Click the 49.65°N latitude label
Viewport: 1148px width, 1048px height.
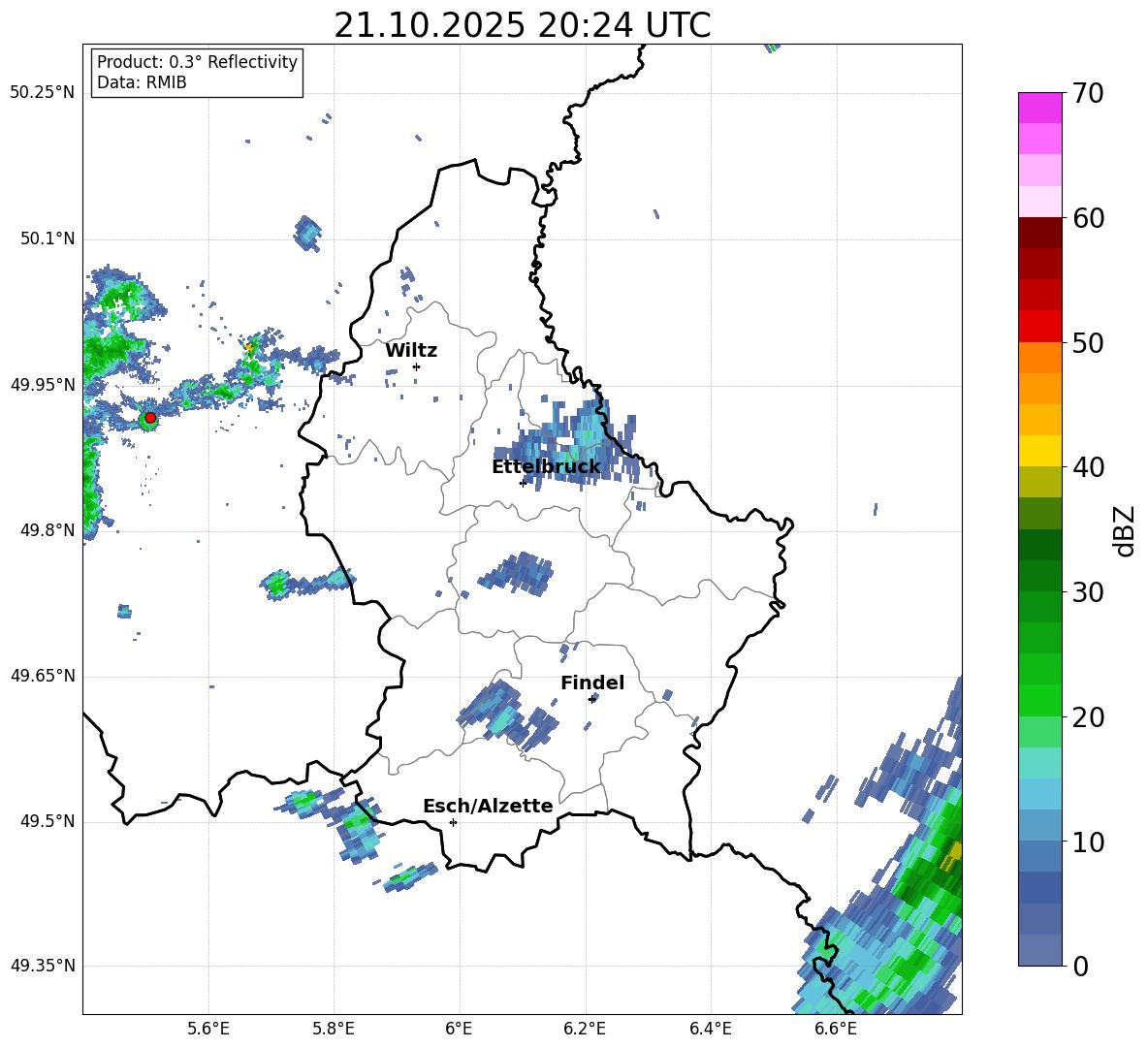(43, 676)
